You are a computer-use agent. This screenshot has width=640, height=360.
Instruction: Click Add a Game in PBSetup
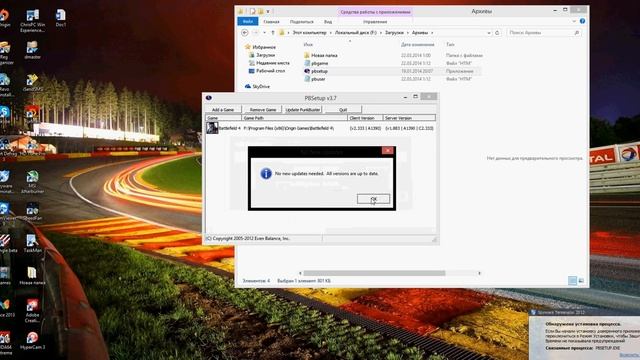[x=223, y=109]
